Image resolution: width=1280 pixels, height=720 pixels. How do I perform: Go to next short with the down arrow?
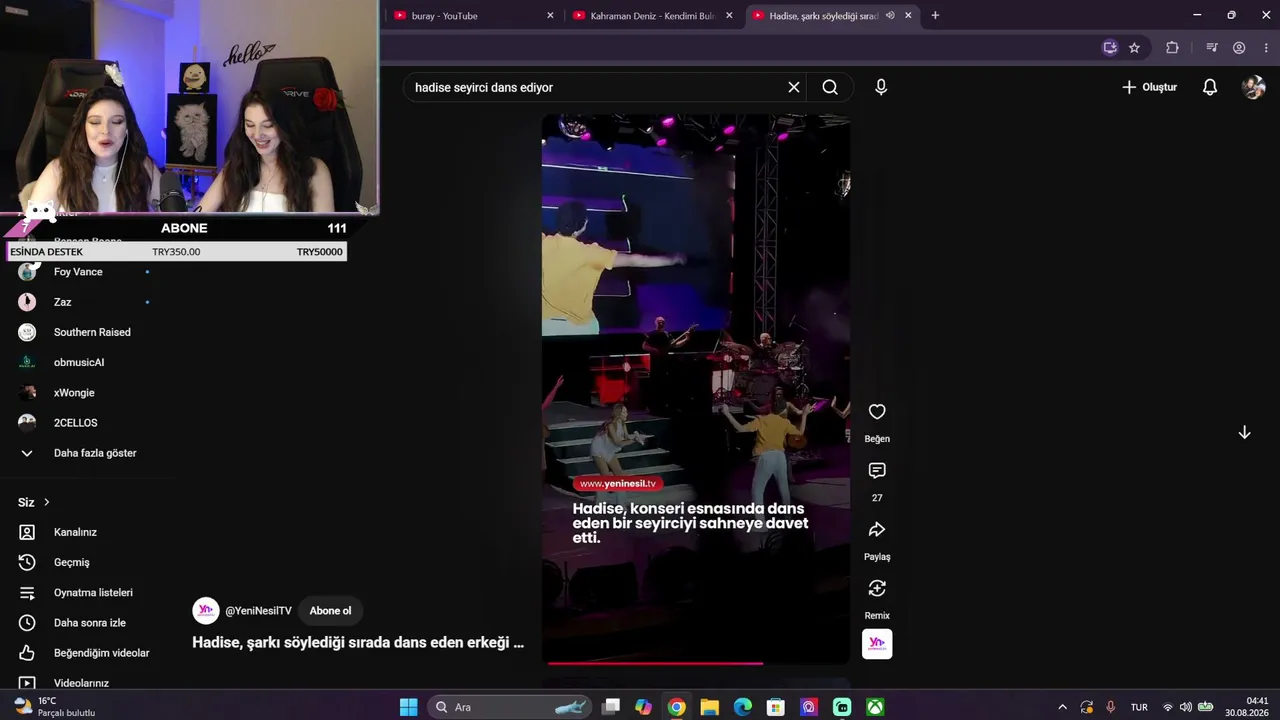1244,432
